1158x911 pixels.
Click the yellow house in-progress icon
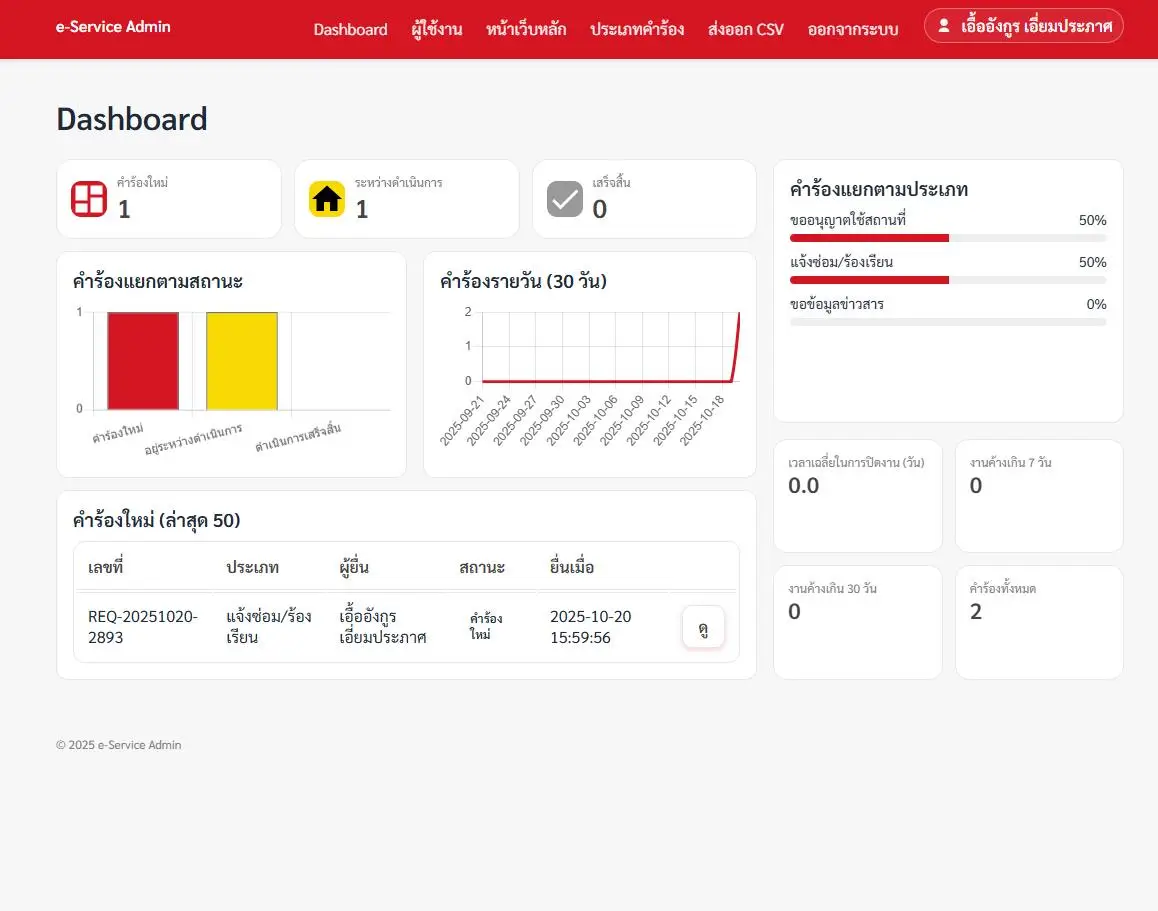(x=327, y=199)
